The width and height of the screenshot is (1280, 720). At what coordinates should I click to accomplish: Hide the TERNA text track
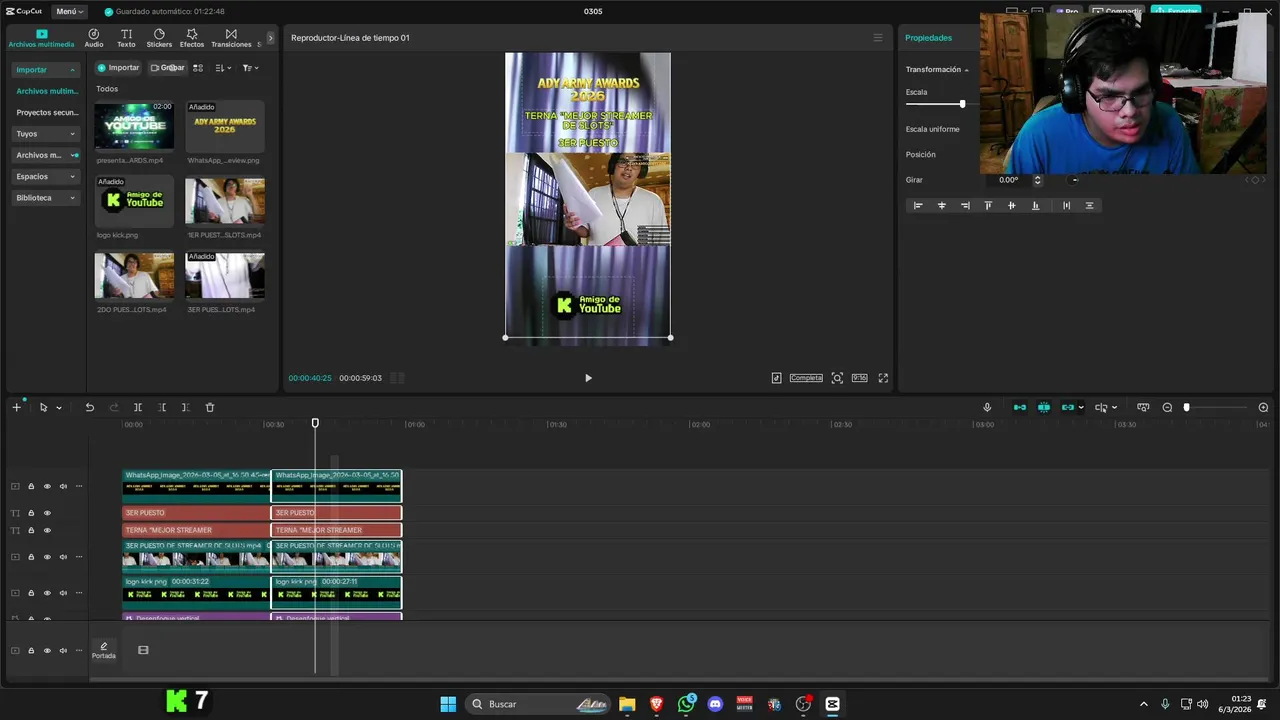(47, 530)
